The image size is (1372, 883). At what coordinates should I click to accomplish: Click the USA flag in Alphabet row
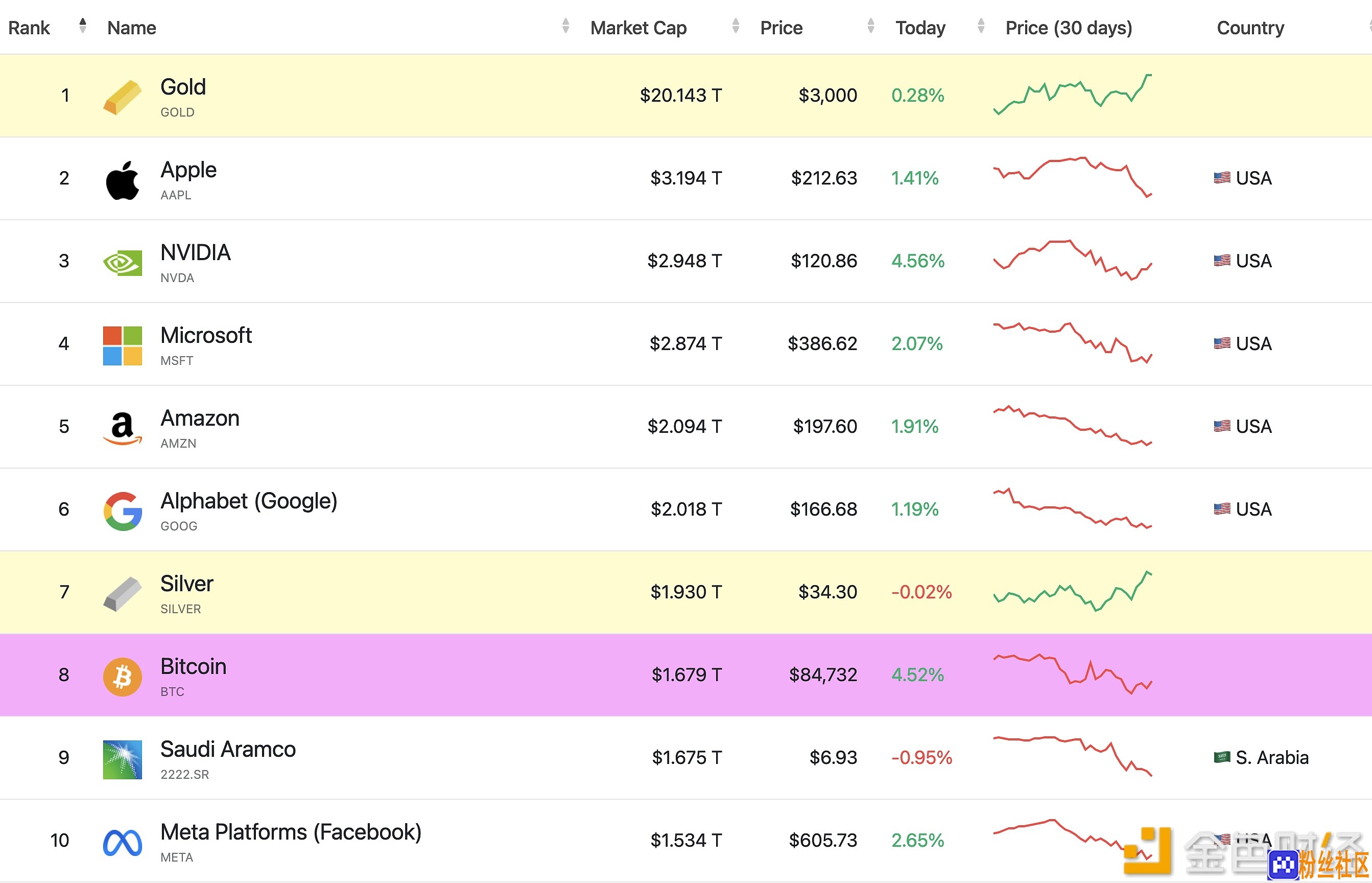[1221, 508]
